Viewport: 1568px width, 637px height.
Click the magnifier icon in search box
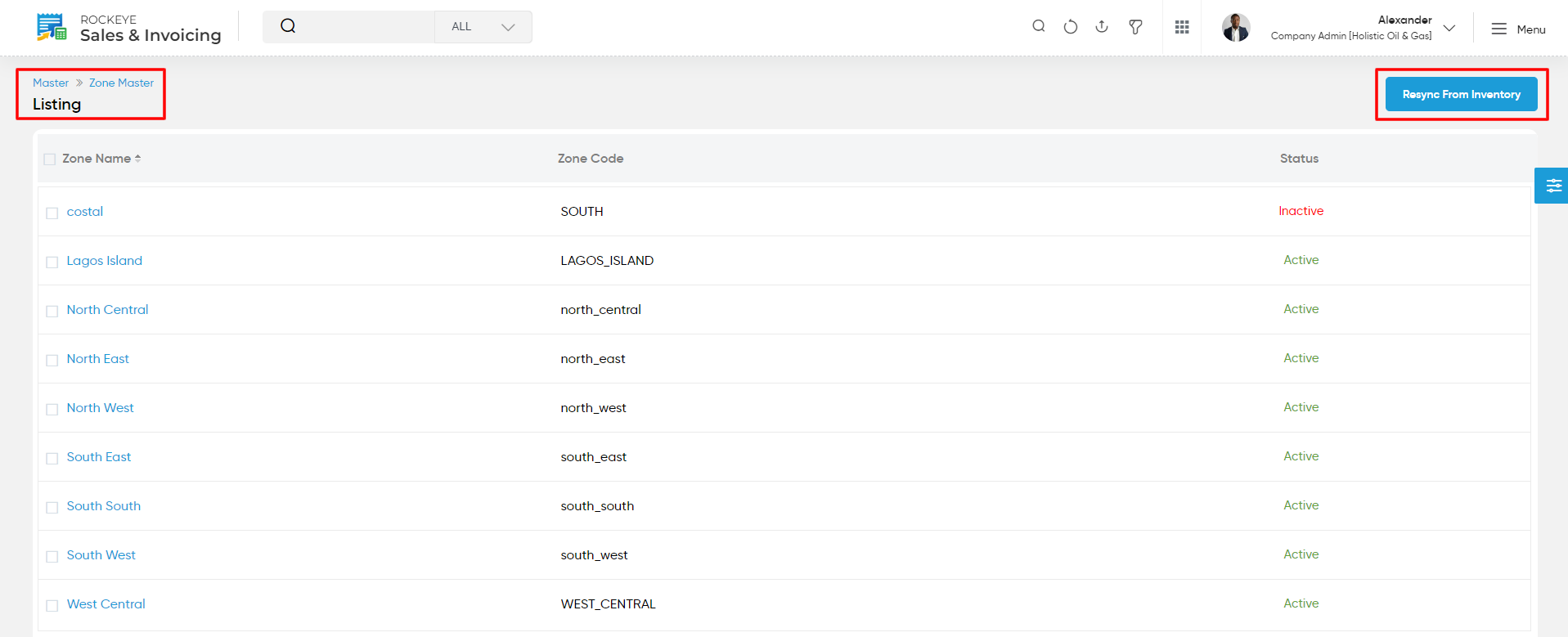pos(288,26)
